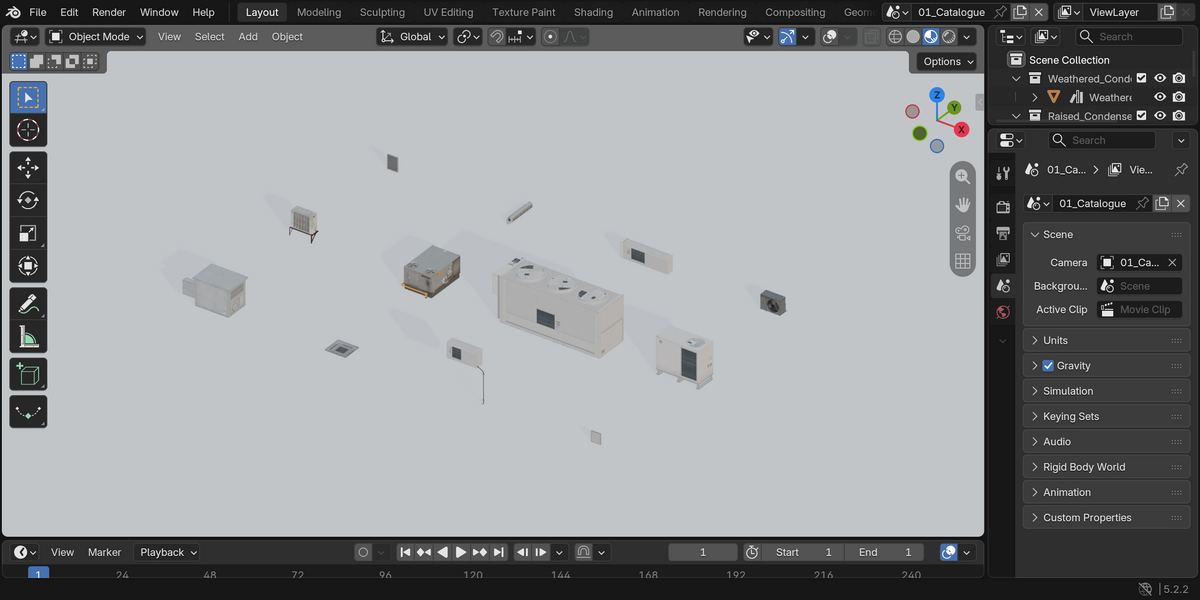Expand the Simulation panel
The width and height of the screenshot is (1200, 600).
tap(1107, 391)
